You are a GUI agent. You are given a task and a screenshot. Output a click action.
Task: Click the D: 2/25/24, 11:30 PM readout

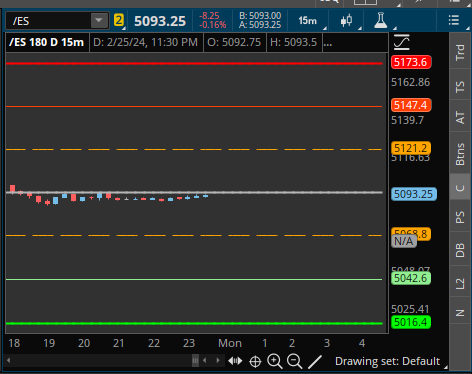point(146,42)
